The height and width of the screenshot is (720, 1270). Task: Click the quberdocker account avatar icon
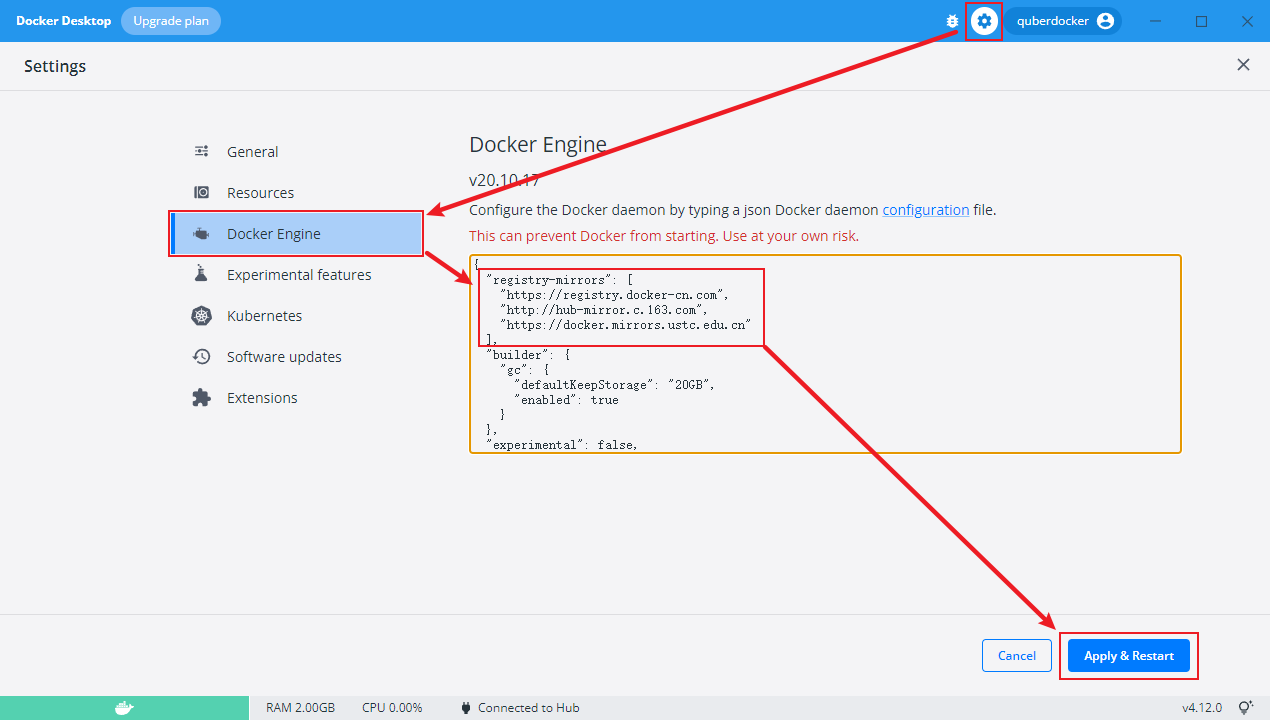pyautogui.click(x=1105, y=21)
